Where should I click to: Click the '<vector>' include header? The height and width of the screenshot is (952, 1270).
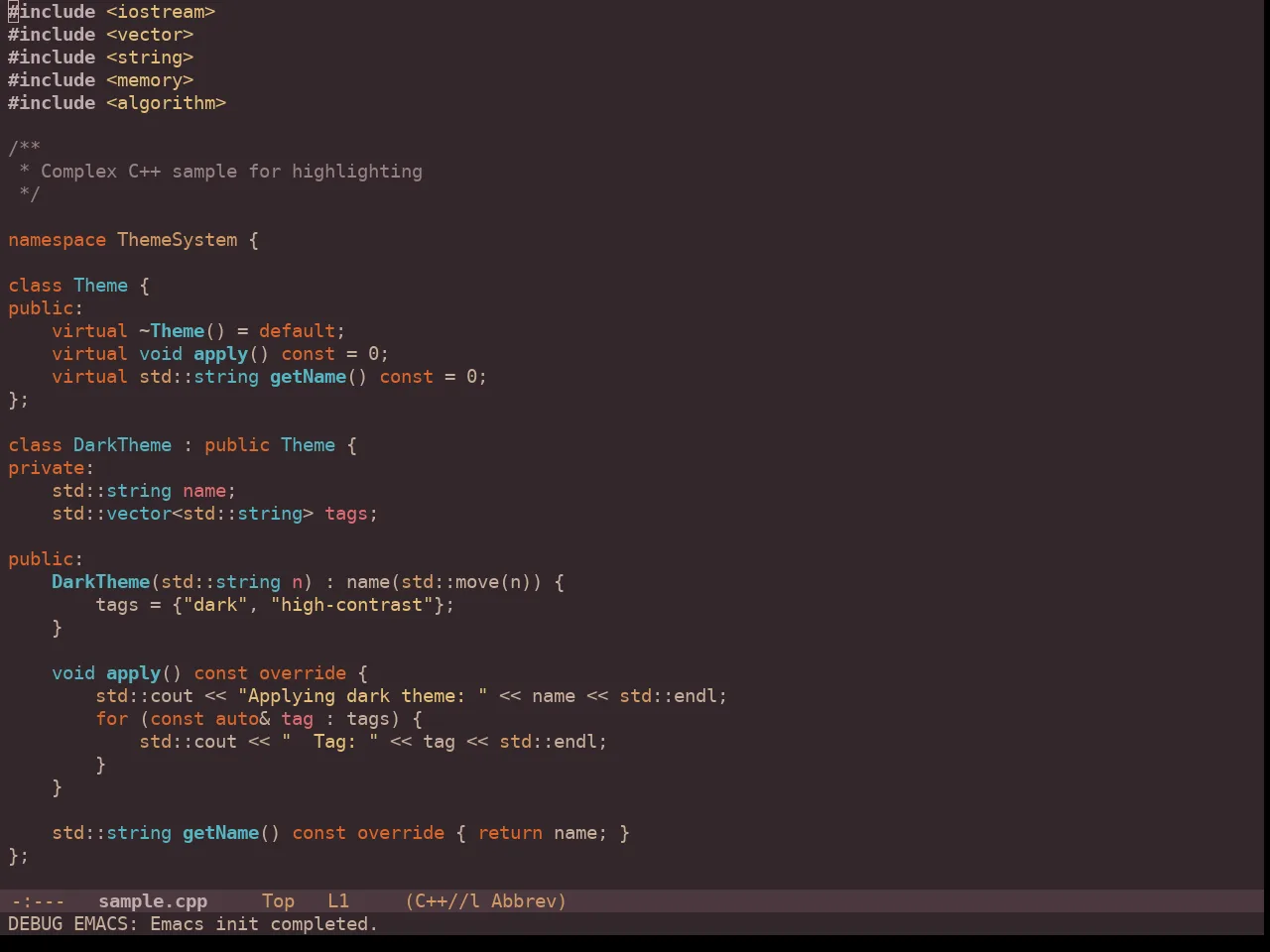tap(150, 35)
